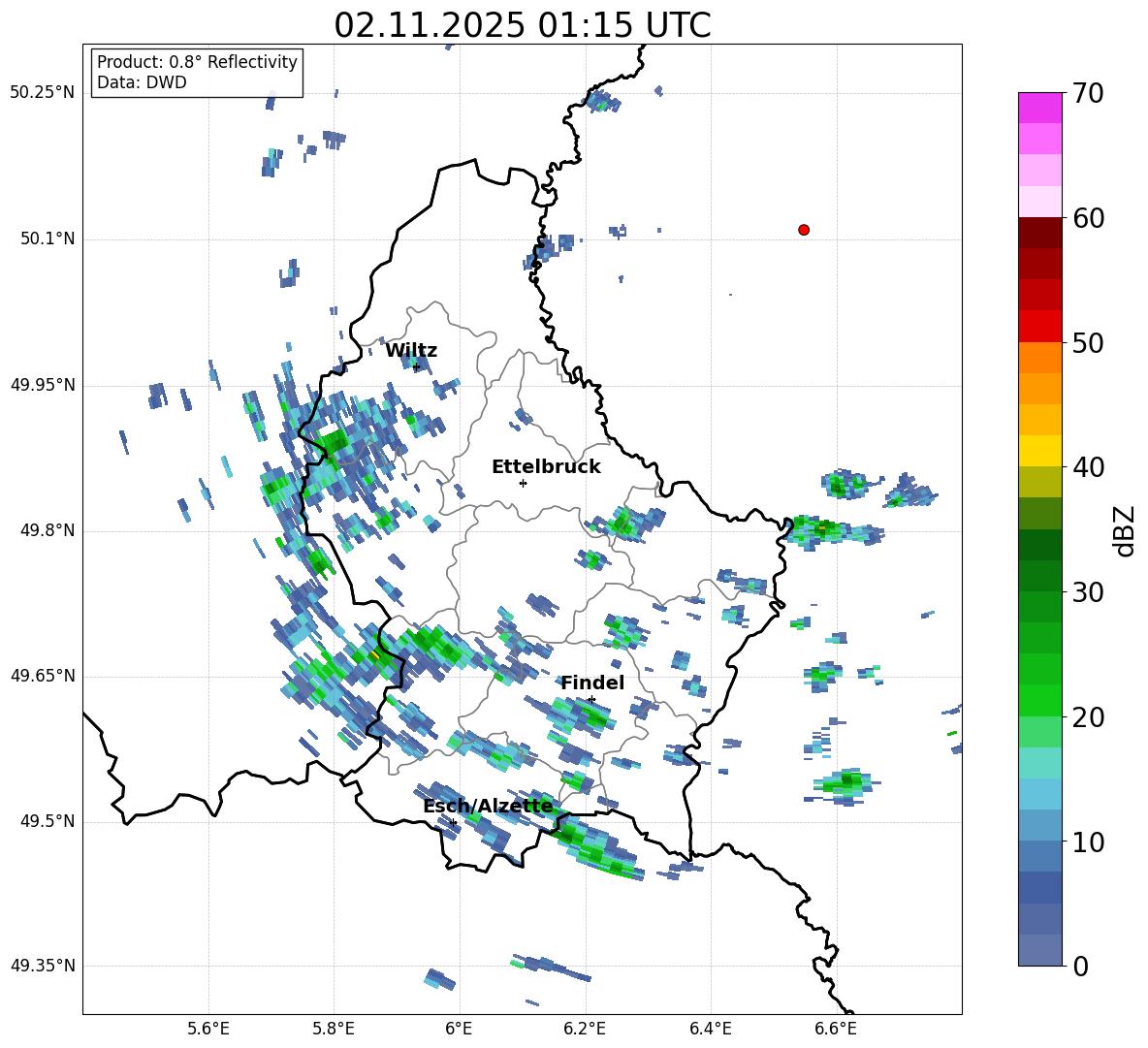Viewport: 1148px width, 1048px height.
Task: Click the 60 tick on the colorbar
Action: coord(1088,218)
